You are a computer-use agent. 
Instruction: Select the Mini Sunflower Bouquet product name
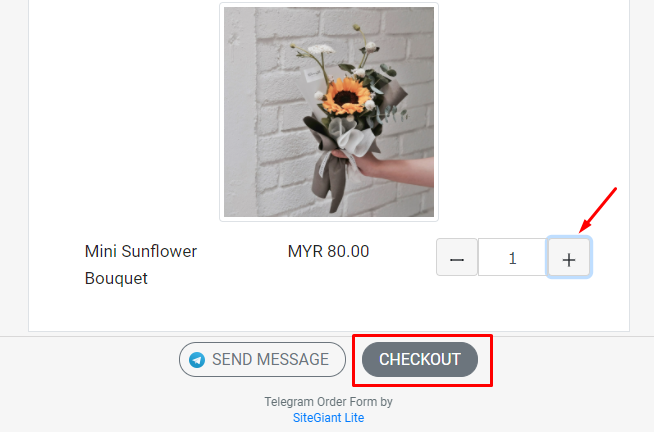(x=141, y=265)
